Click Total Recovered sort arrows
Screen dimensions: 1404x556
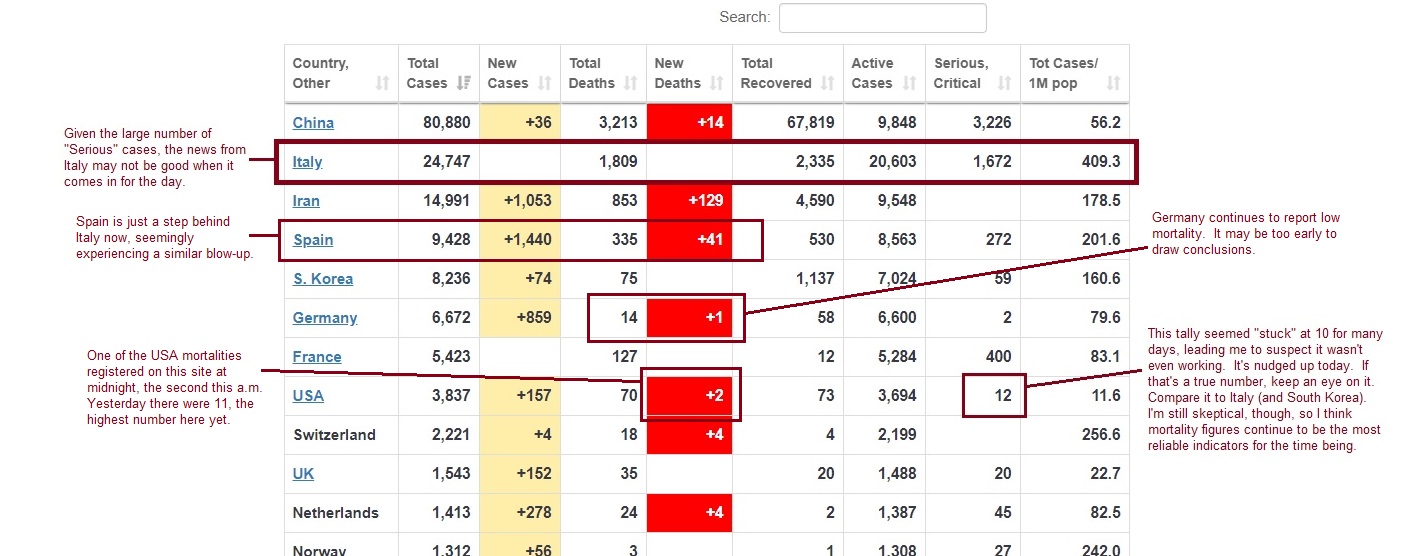pos(828,84)
